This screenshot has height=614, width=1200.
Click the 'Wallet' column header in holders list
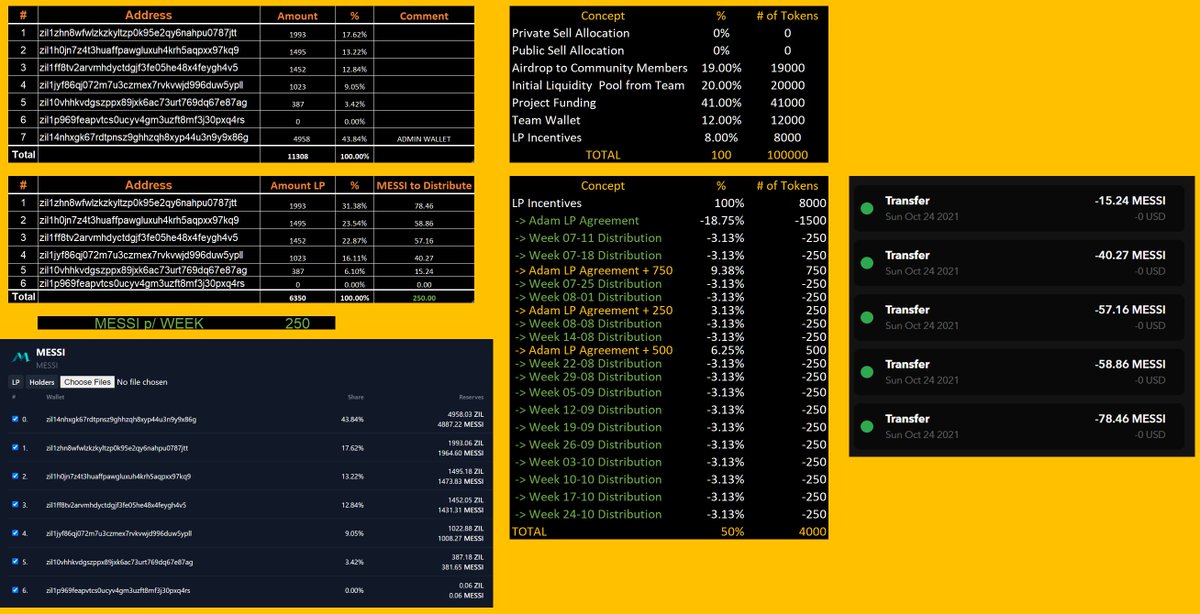55,397
